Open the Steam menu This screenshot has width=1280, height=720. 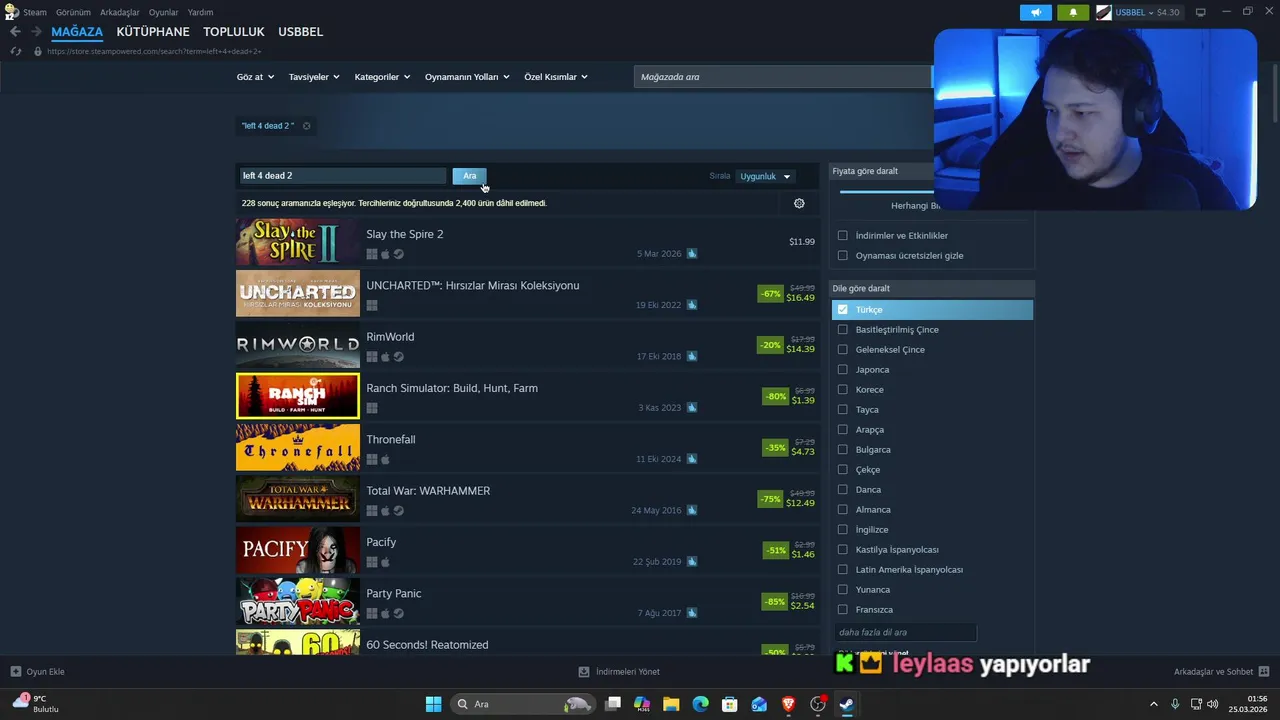[x=35, y=12]
